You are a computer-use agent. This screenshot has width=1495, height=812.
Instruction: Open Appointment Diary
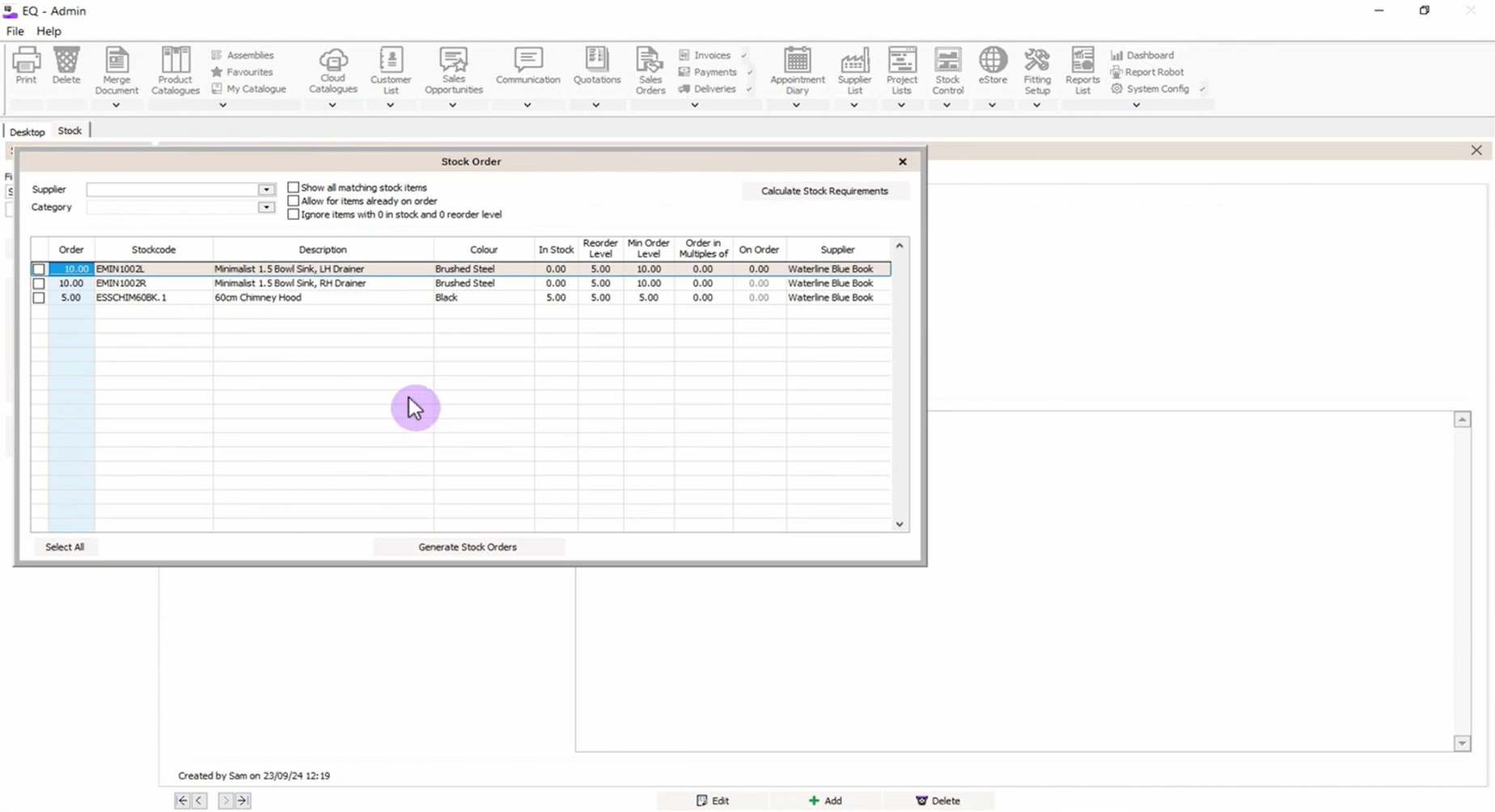coord(797,71)
